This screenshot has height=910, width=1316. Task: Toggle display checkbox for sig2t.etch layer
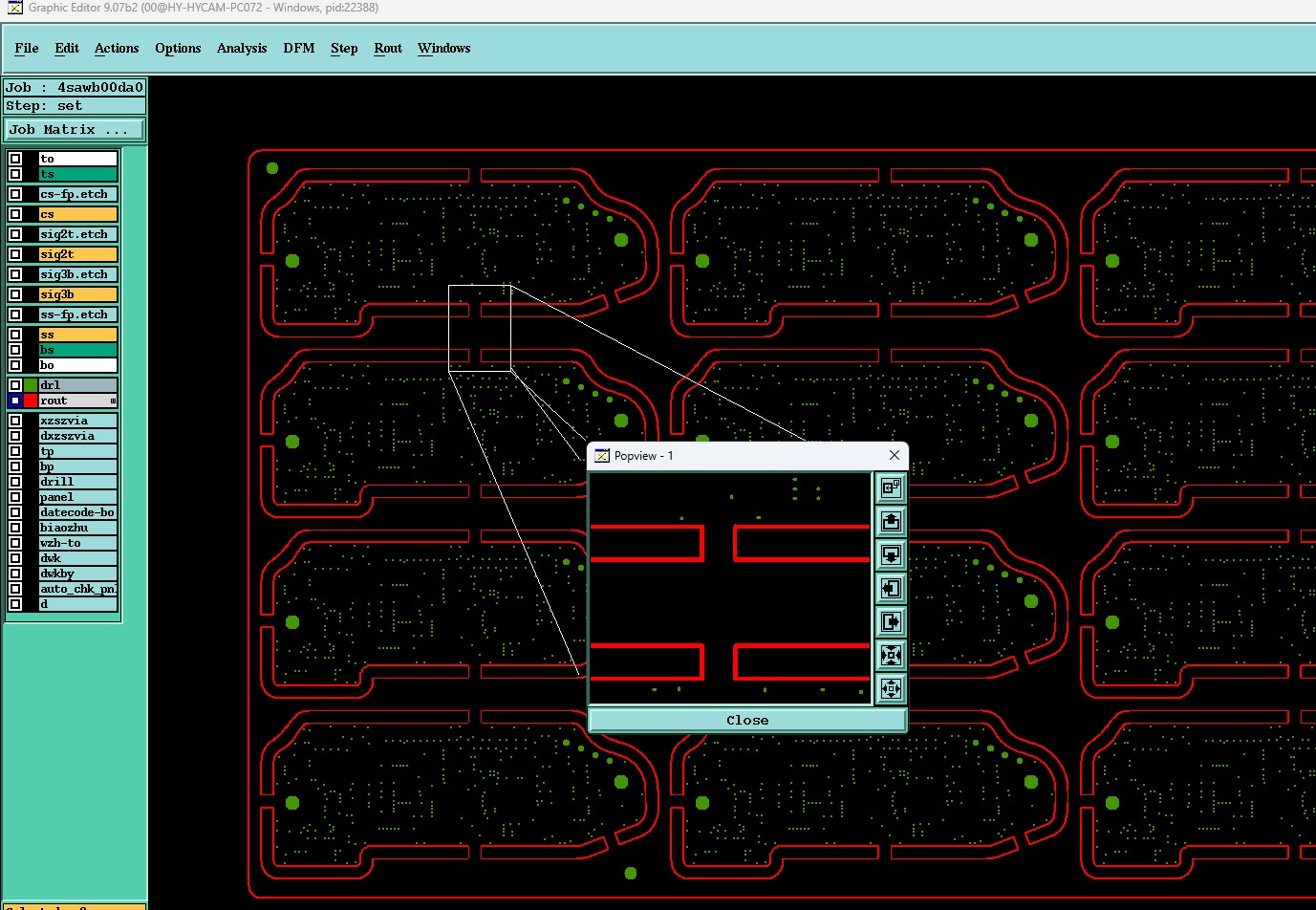click(x=15, y=234)
